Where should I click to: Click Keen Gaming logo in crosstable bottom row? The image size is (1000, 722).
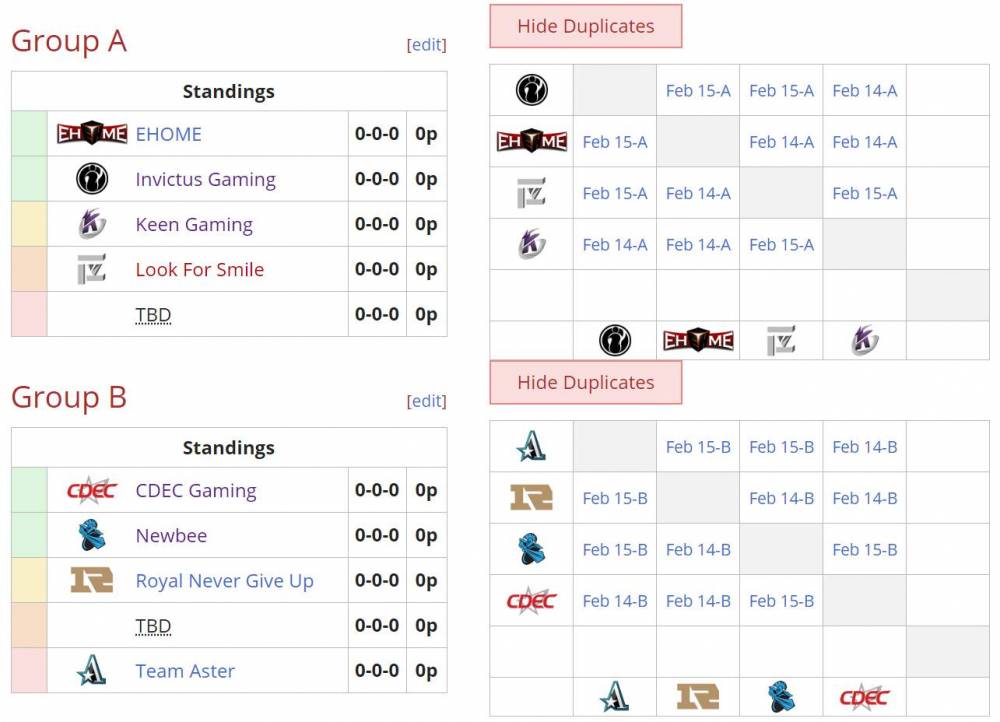(x=864, y=340)
